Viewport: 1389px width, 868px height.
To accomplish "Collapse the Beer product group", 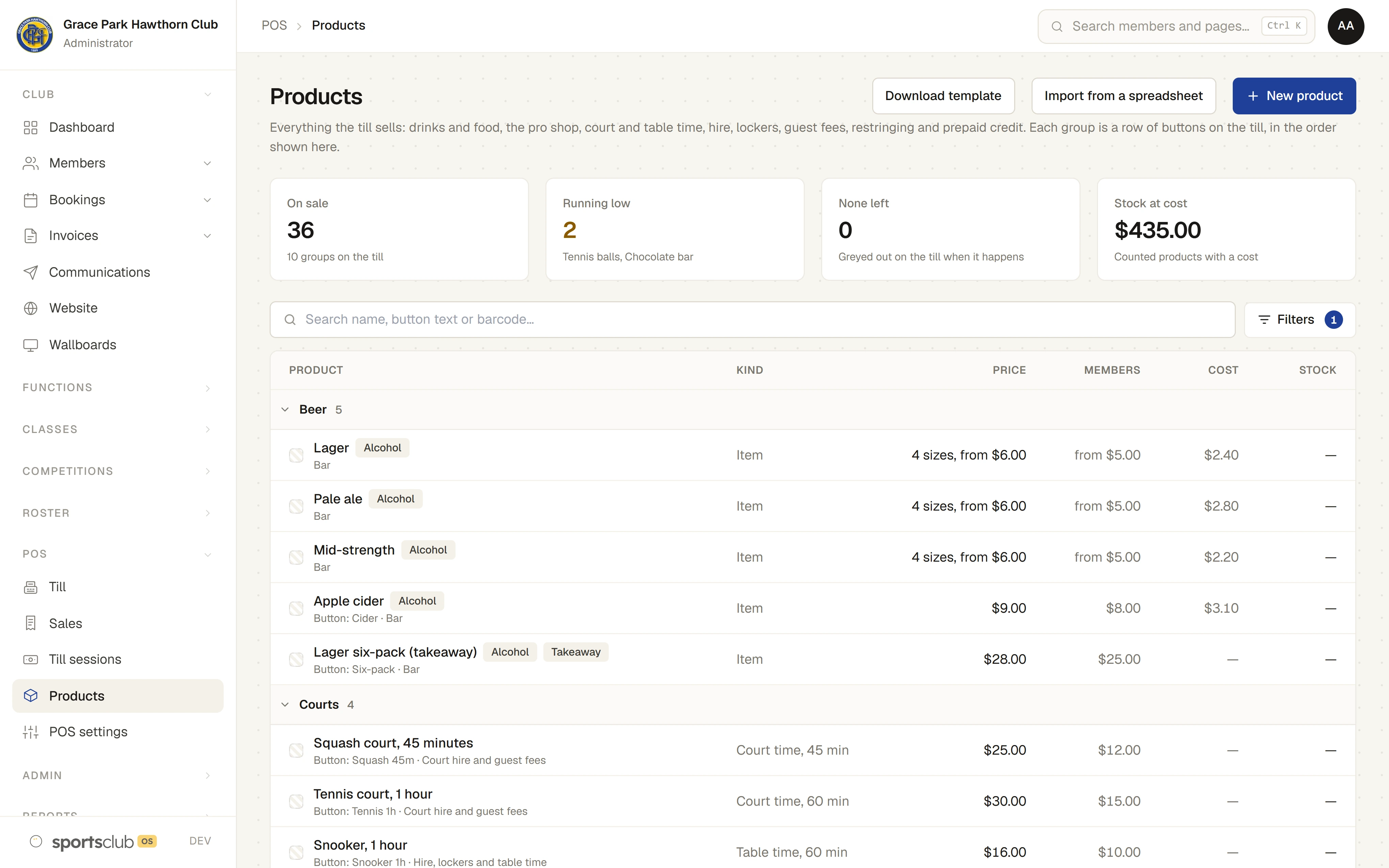I will pos(285,409).
